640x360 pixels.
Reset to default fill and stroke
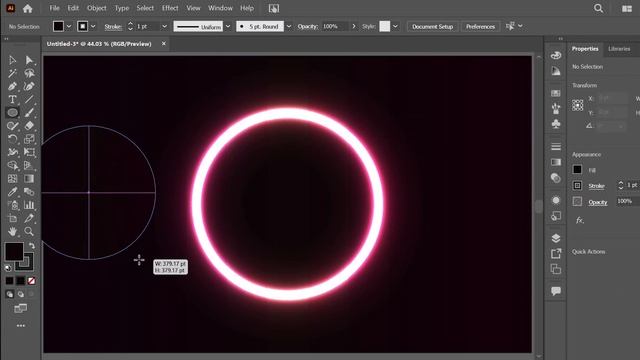click(8, 268)
